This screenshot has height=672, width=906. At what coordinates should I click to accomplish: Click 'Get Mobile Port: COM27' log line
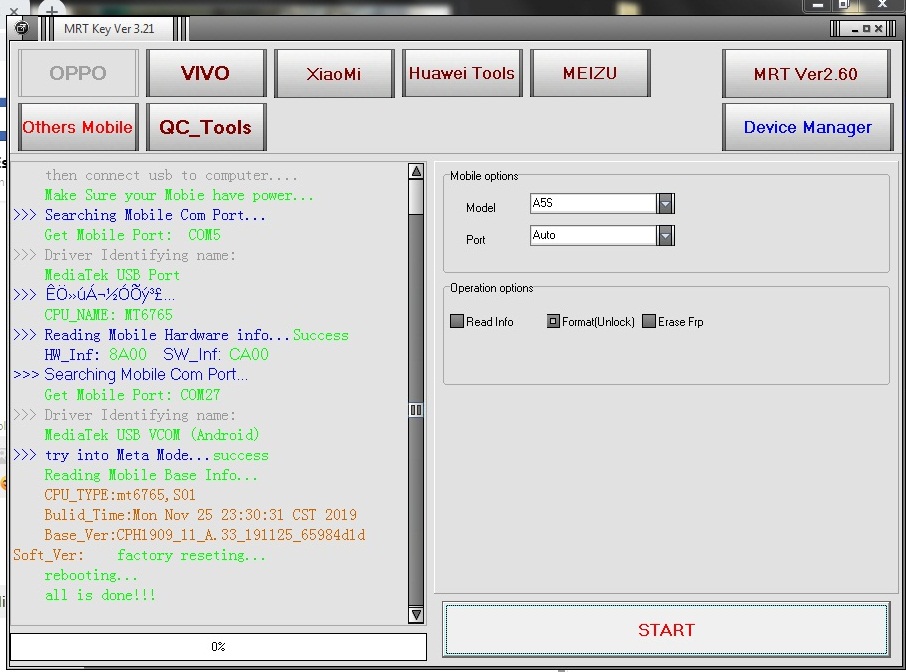pos(132,395)
